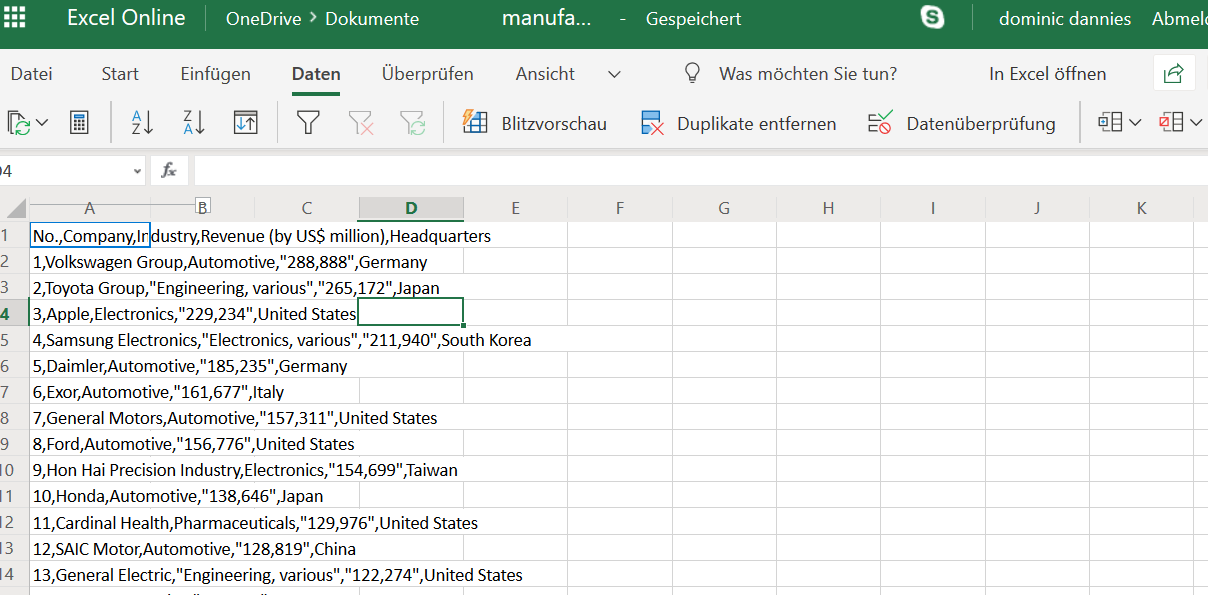Click the Blitzvorschau label

(x=554, y=124)
